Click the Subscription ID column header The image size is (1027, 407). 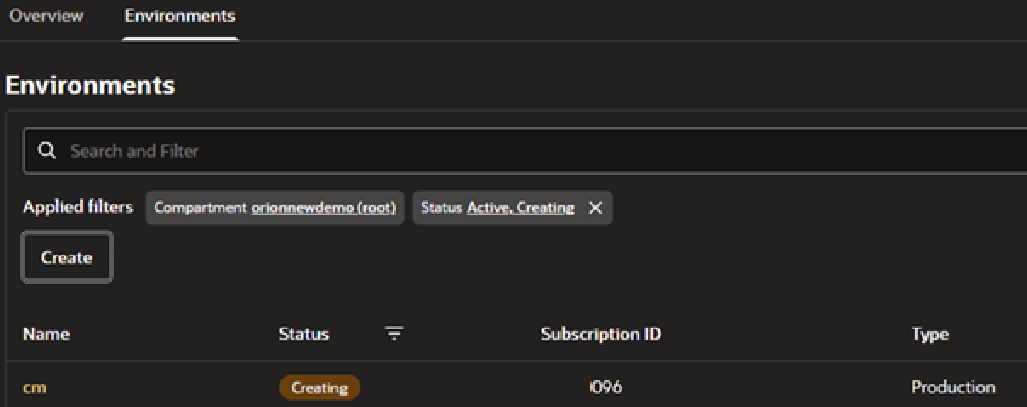click(601, 334)
